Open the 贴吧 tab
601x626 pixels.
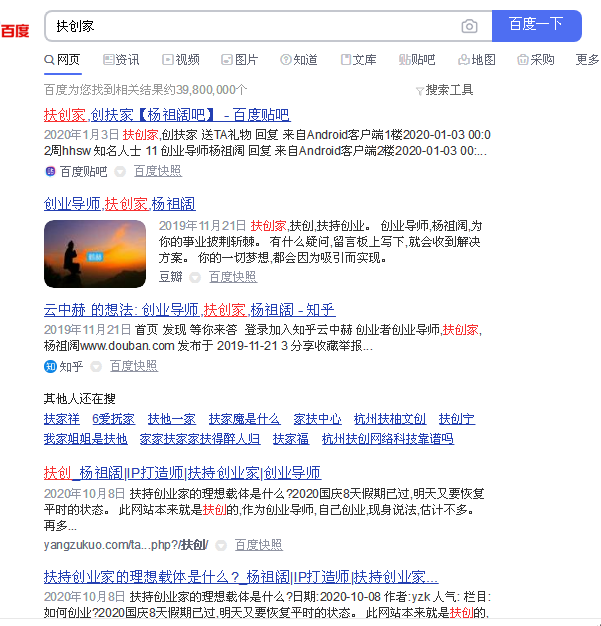[417, 60]
